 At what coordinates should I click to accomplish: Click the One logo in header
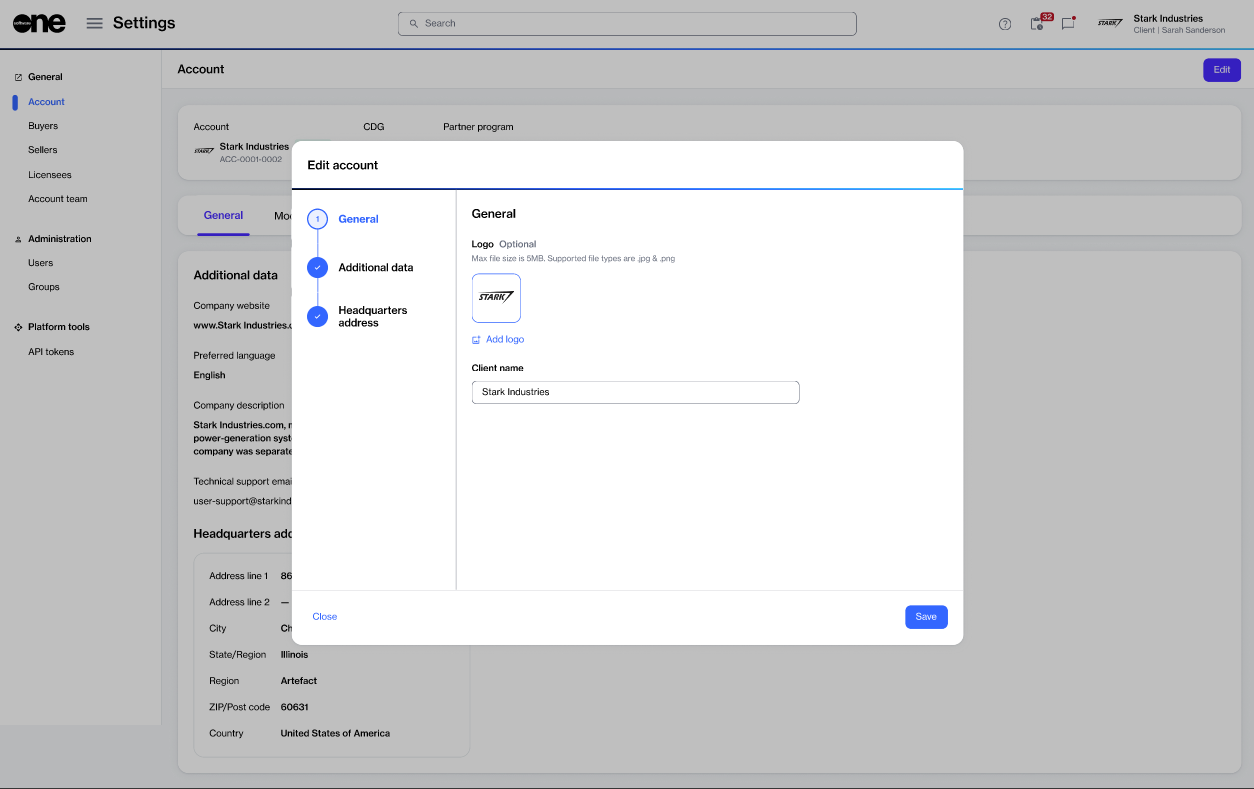click(x=39, y=24)
